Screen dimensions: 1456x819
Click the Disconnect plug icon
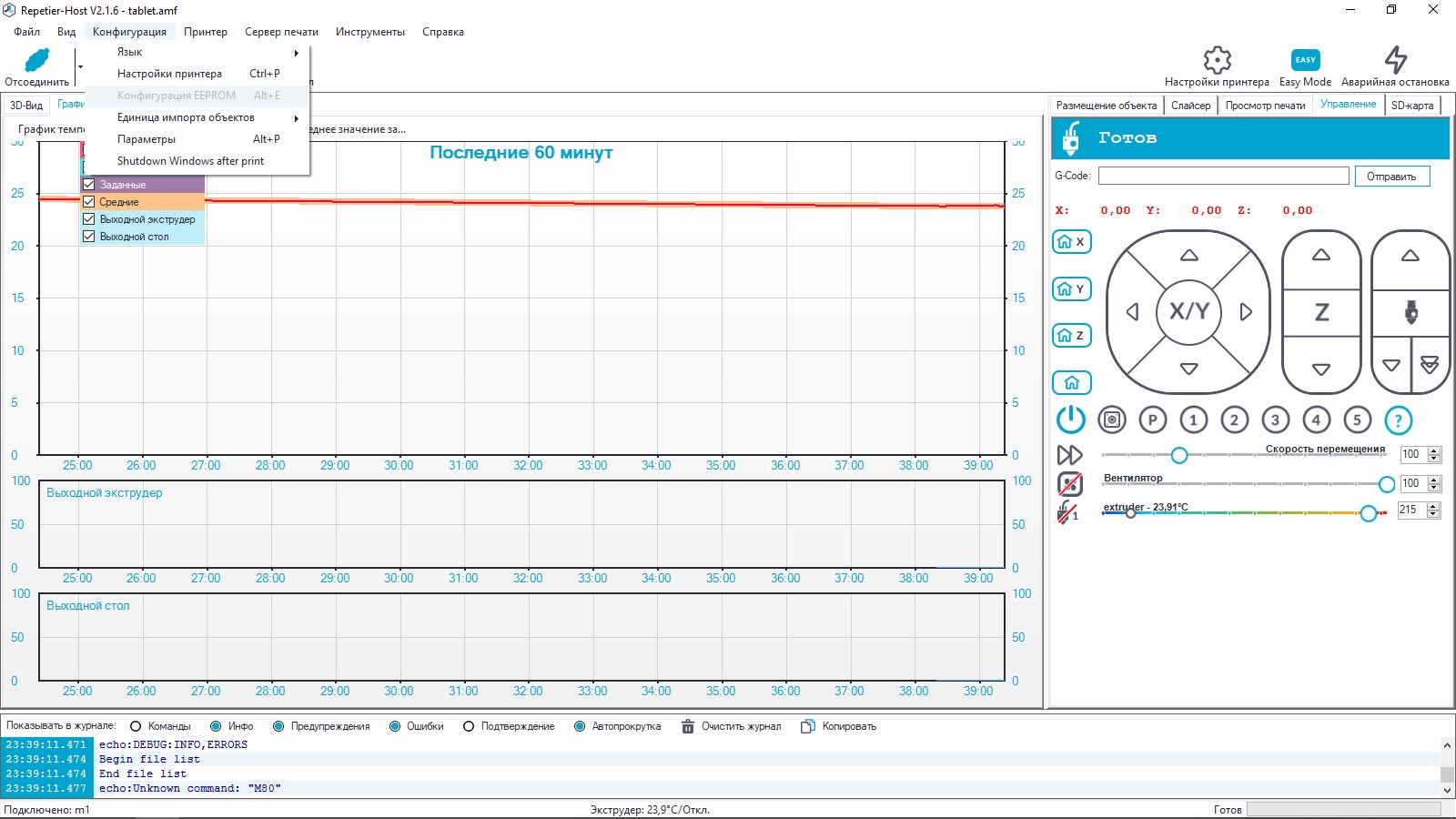coord(36,61)
